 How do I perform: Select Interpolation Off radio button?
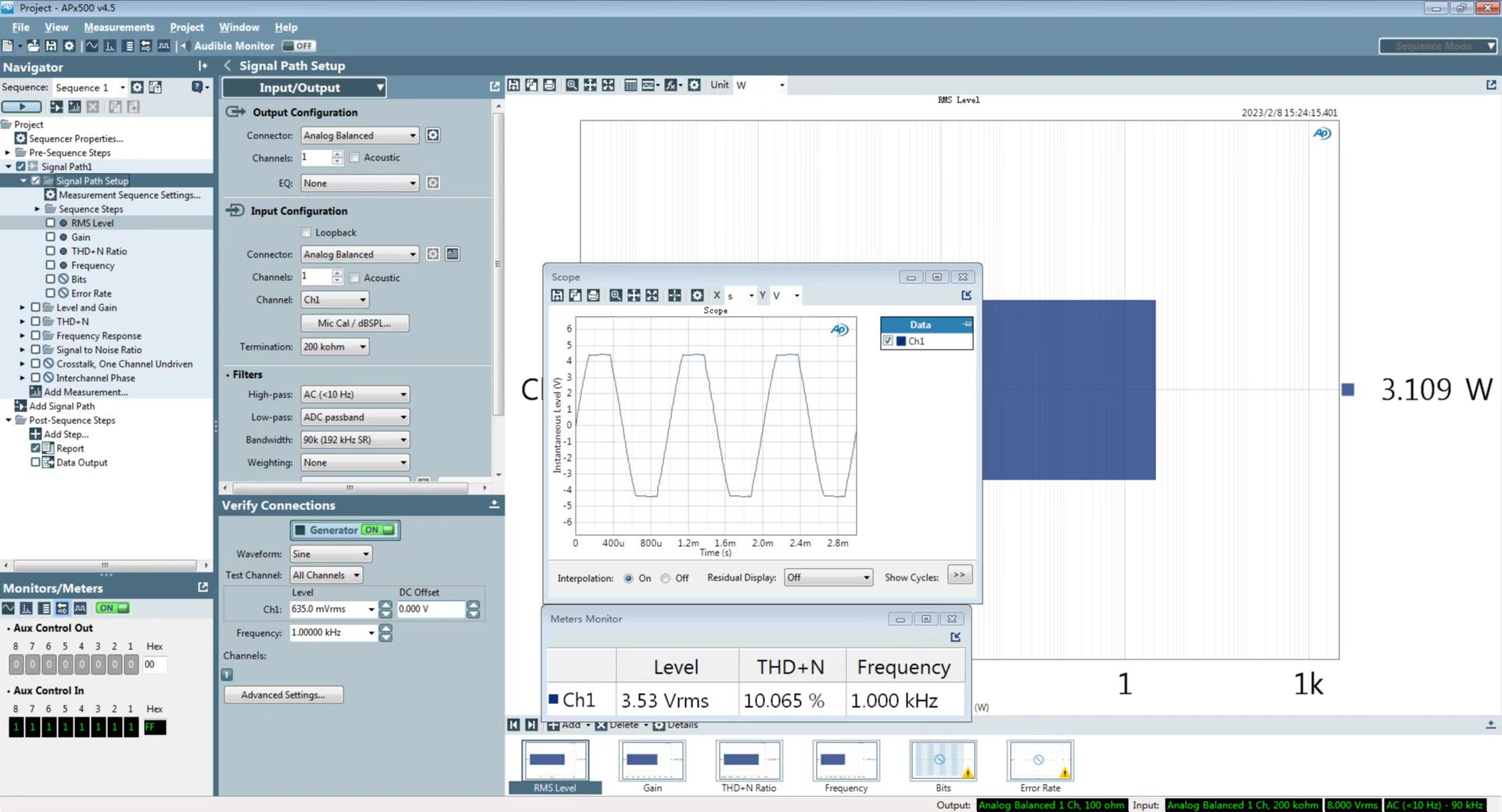click(x=665, y=579)
